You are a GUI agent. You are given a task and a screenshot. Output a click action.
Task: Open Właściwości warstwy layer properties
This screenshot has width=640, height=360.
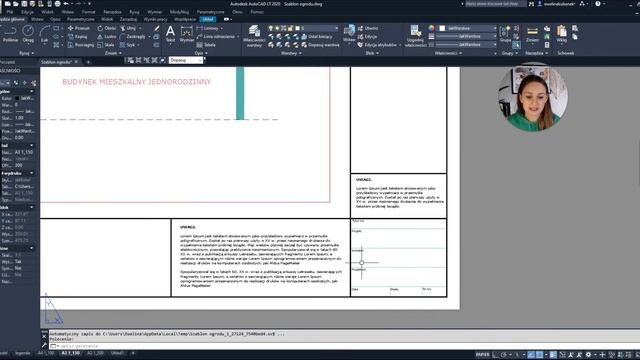pos(254,36)
